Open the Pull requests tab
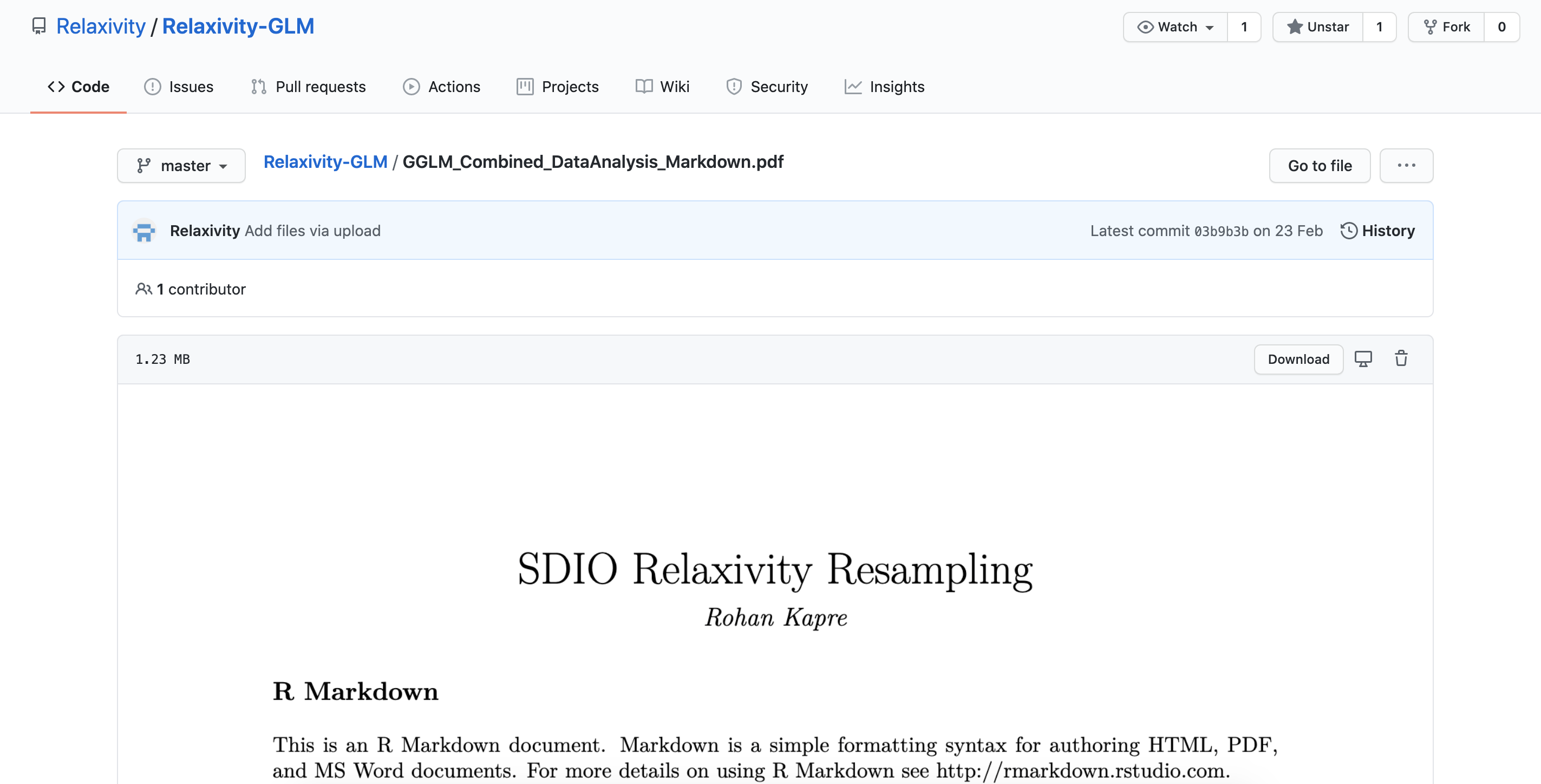Screen dimensions: 1541x784 (308, 87)
